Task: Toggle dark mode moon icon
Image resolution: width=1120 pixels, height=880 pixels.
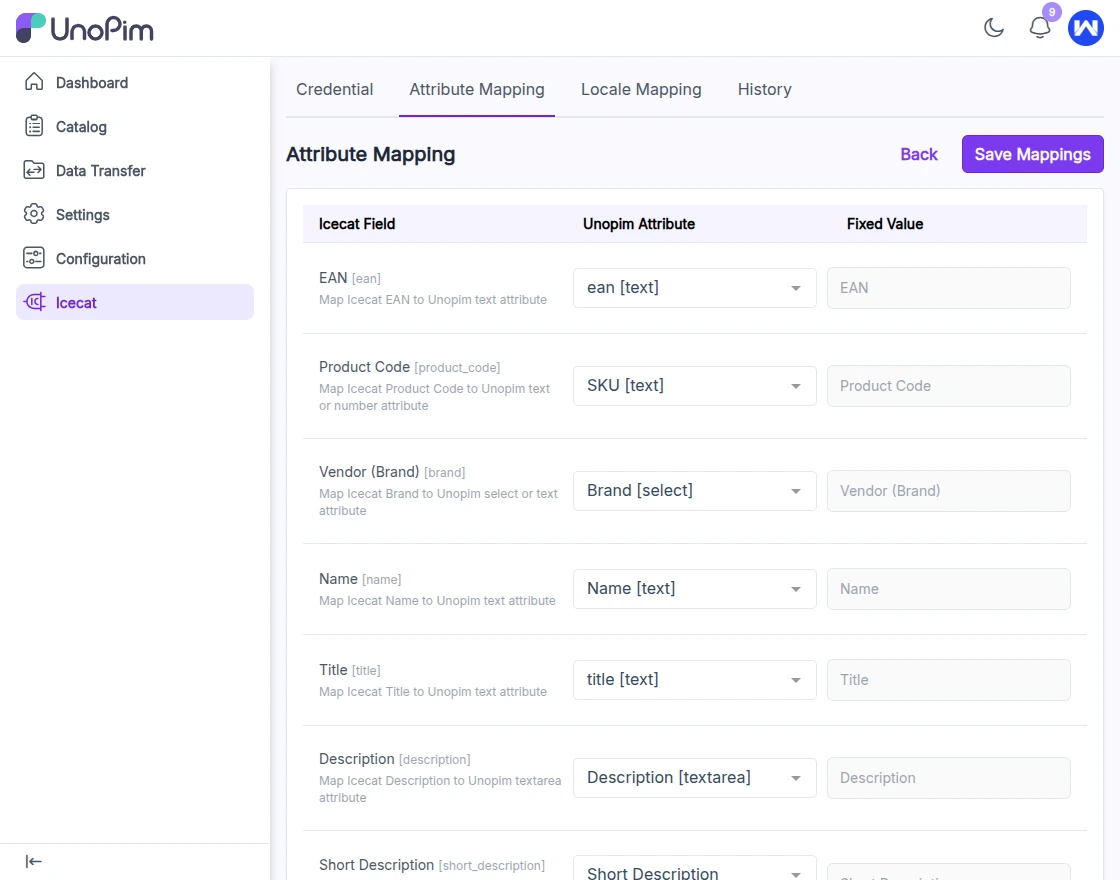Action: 994,28
